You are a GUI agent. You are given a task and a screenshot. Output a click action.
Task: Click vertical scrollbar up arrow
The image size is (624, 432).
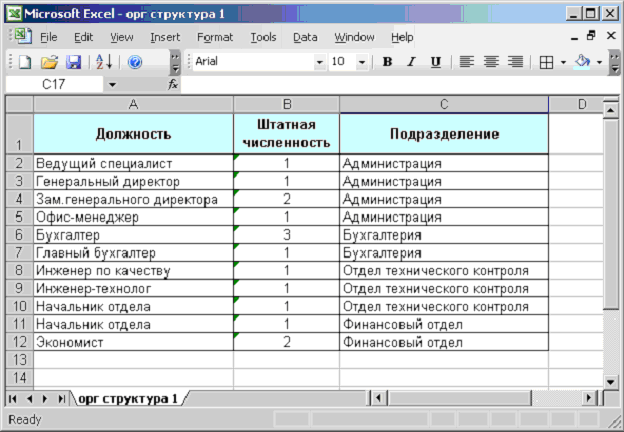point(611,109)
